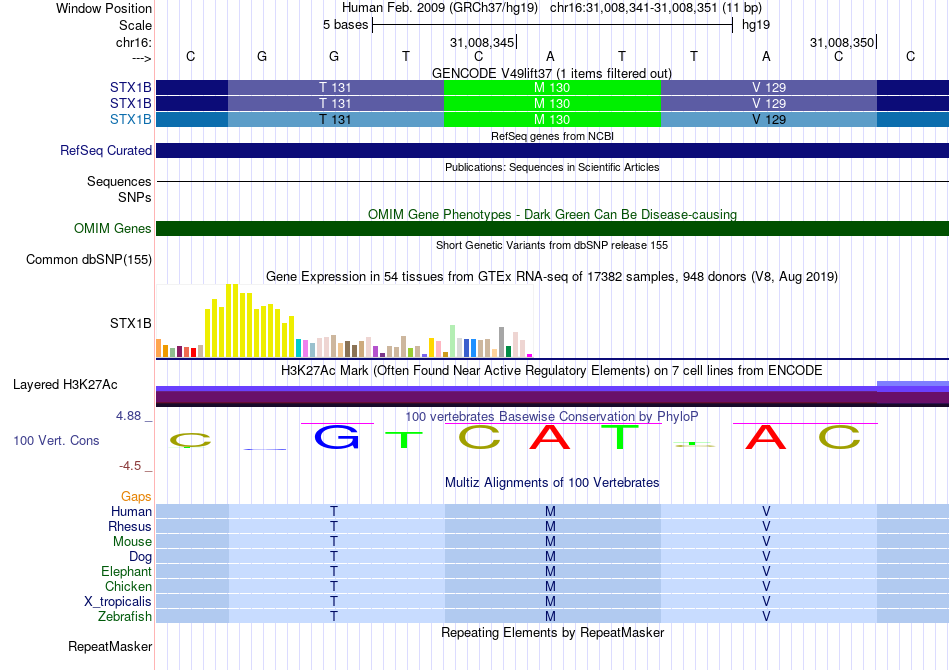Click the Rhesus species label
Image resolution: width=950 pixels, height=670 pixels.
click(130, 526)
